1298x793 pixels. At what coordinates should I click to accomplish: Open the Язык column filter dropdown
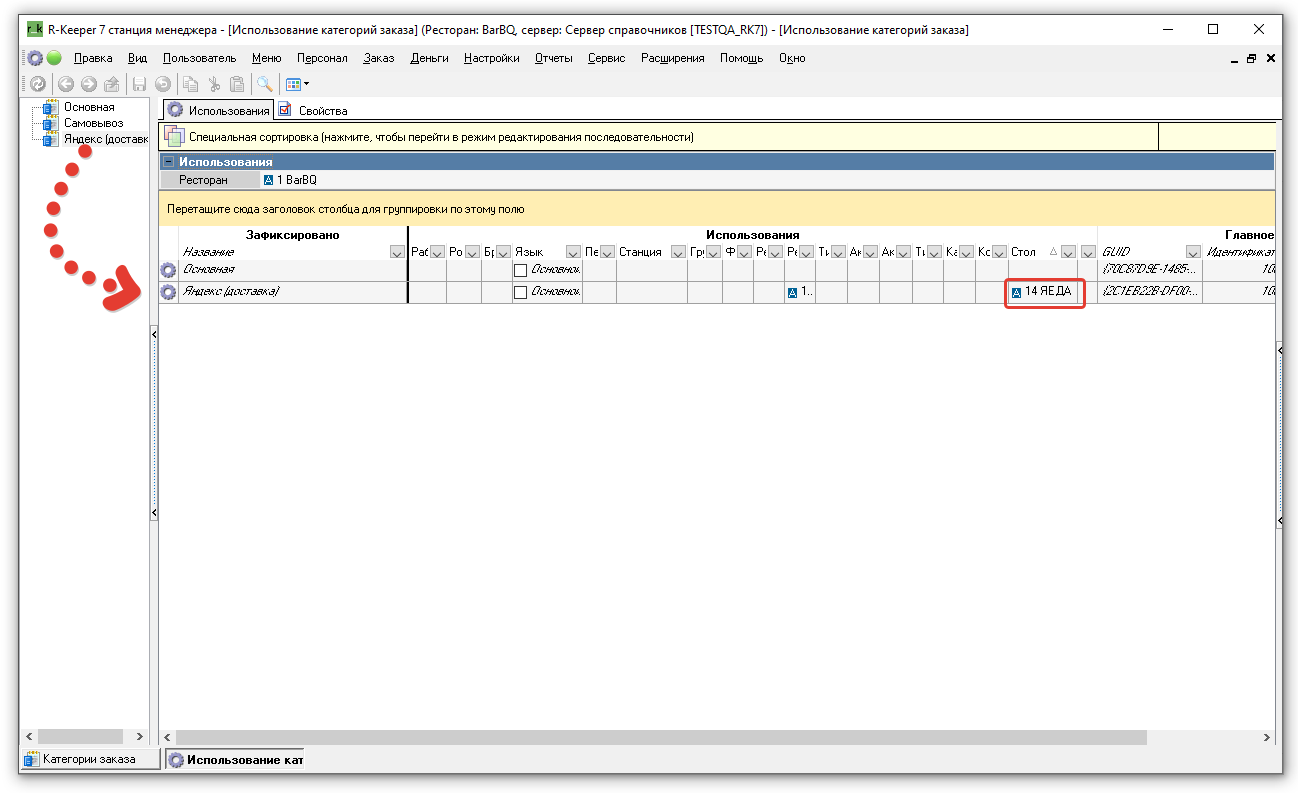coord(573,252)
